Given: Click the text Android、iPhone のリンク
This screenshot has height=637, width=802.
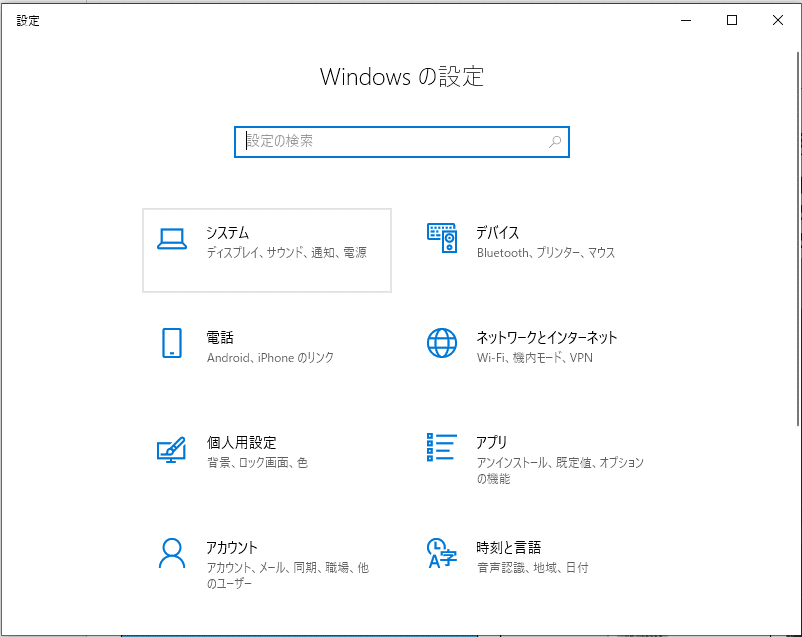Looking at the screenshot, I should coord(270,358).
